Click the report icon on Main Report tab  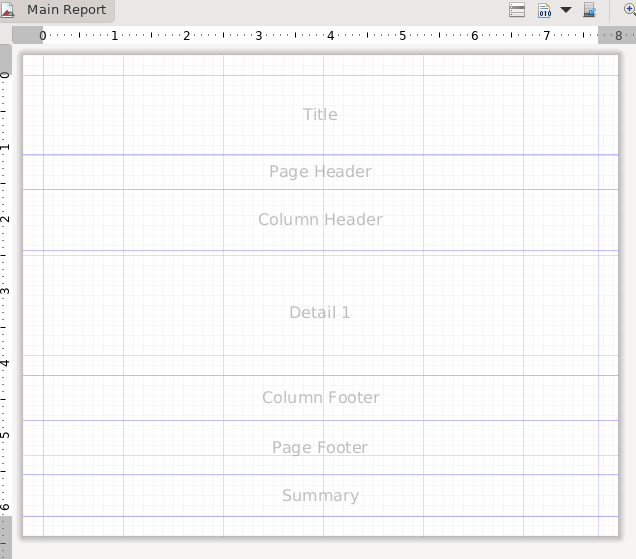8,10
